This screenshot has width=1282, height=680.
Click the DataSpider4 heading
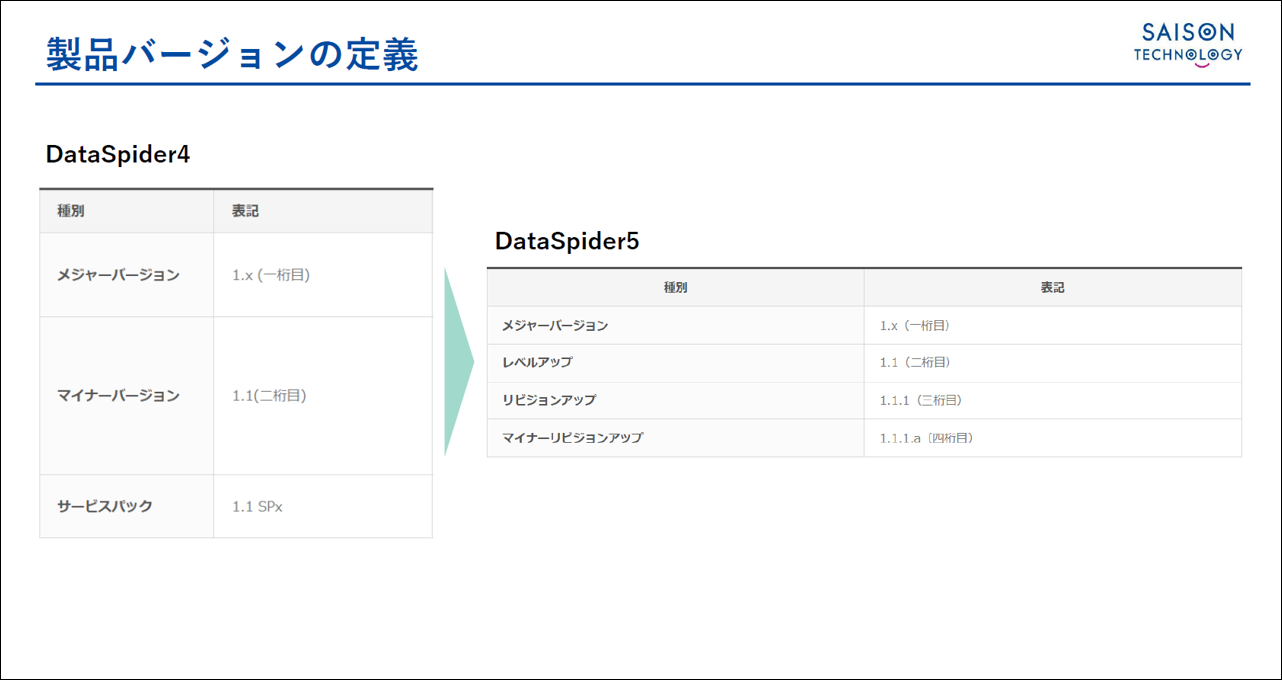pyautogui.click(x=118, y=155)
